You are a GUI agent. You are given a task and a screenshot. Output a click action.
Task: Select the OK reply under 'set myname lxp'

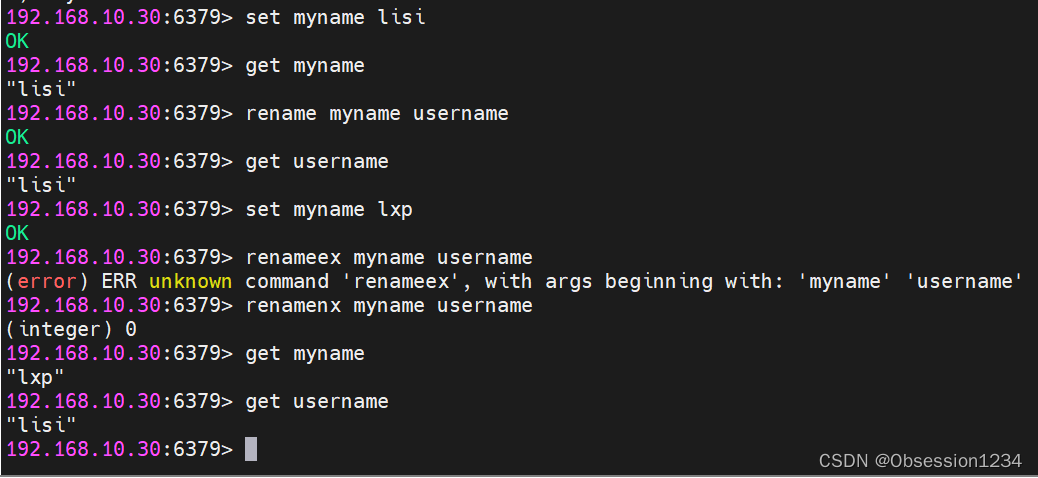(x=17, y=234)
